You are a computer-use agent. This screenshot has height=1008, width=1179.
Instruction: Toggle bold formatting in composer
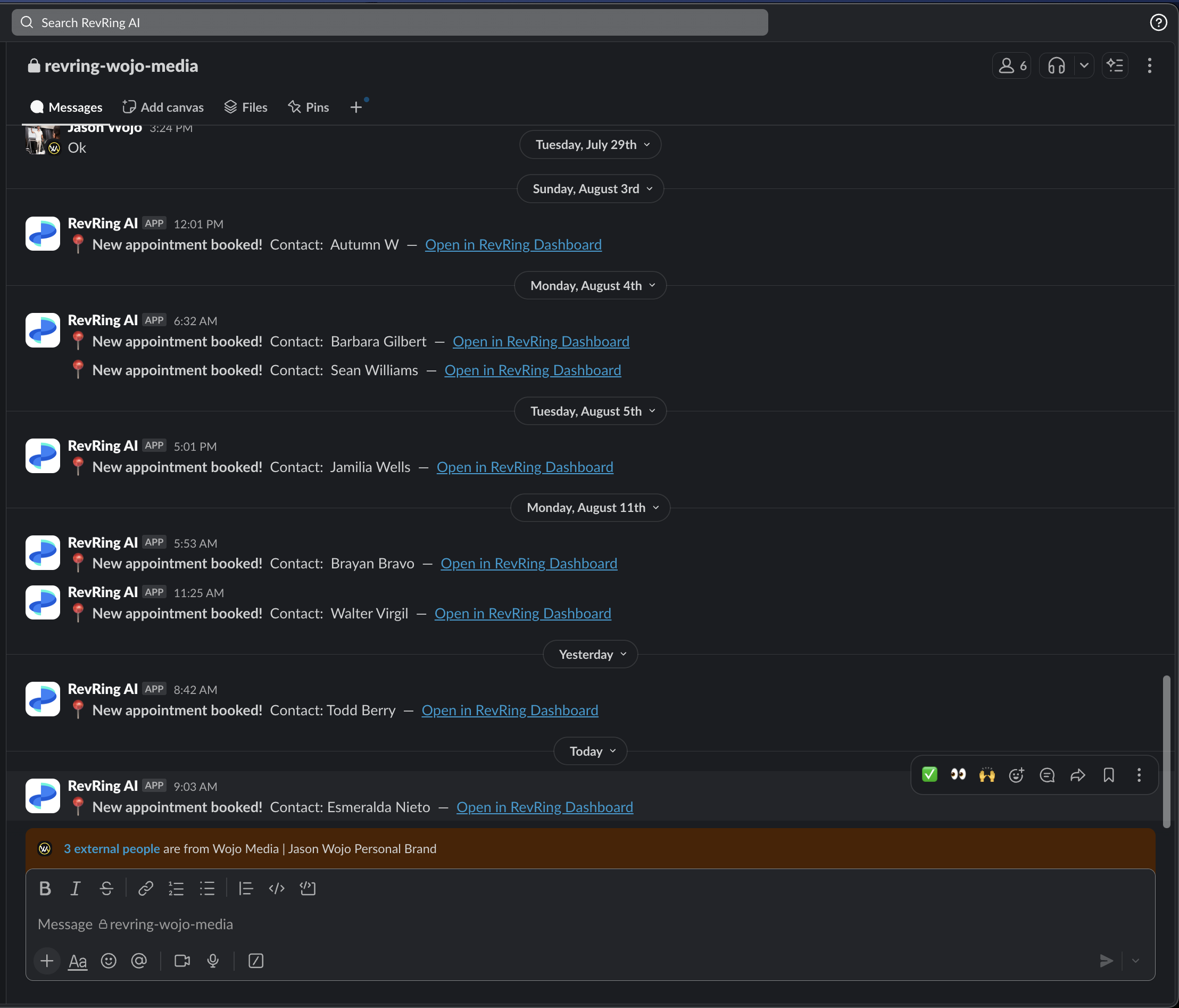[45, 888]
